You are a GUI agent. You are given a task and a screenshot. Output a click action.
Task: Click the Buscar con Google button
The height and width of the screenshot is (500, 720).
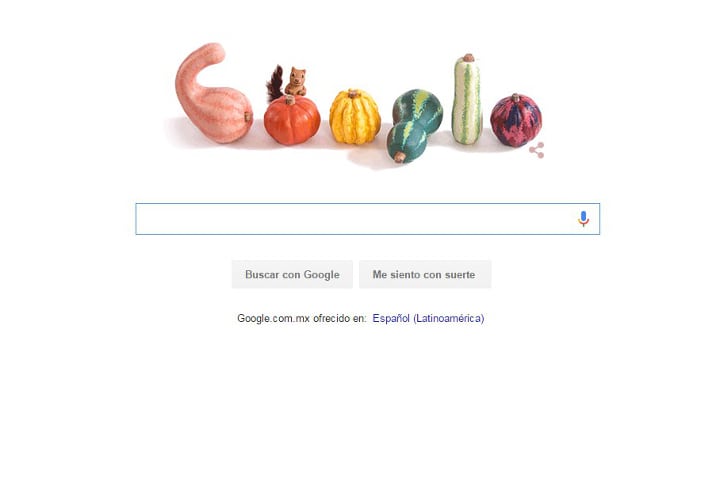[292, 275]
